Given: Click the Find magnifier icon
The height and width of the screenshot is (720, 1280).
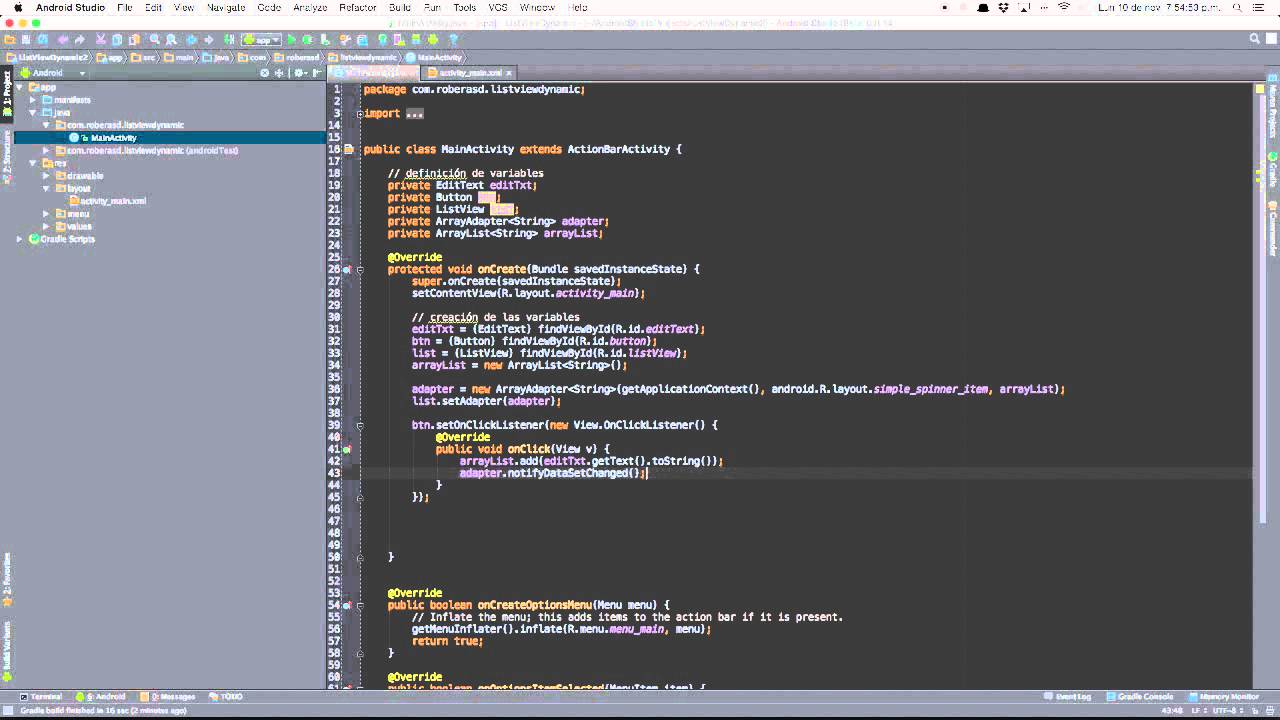Looking at the screenshot, I should (x=154, y=40).
